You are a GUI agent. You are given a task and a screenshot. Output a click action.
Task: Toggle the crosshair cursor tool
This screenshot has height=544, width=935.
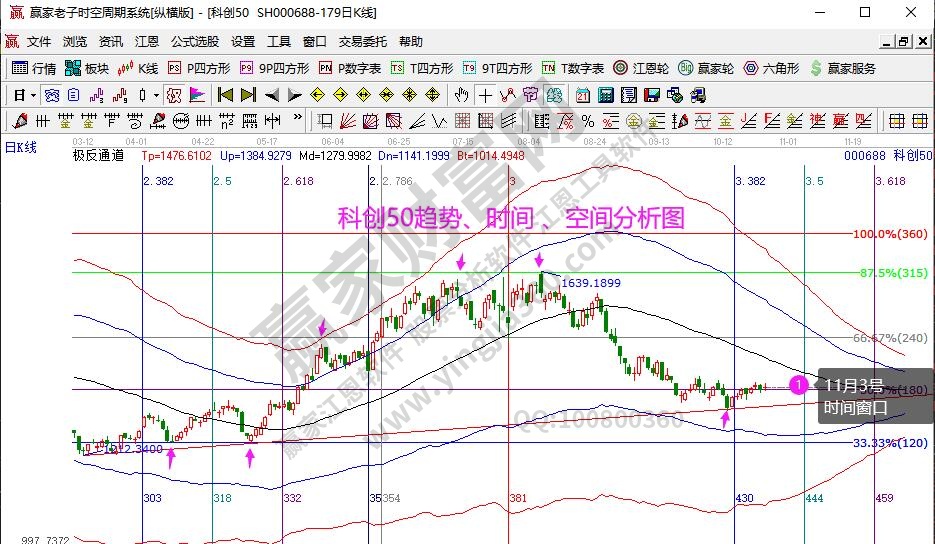485,95
